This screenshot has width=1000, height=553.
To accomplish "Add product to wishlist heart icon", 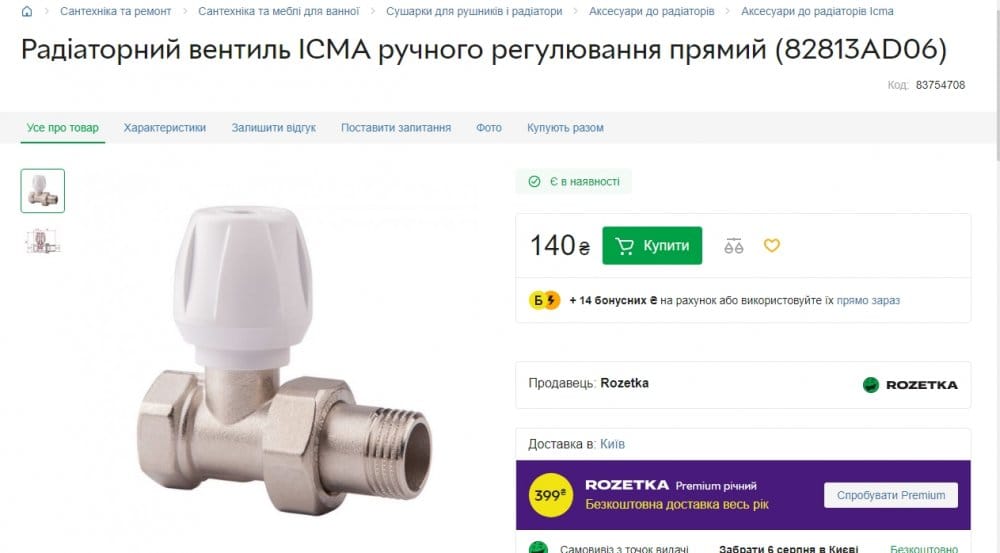I will tap(772, 245).
